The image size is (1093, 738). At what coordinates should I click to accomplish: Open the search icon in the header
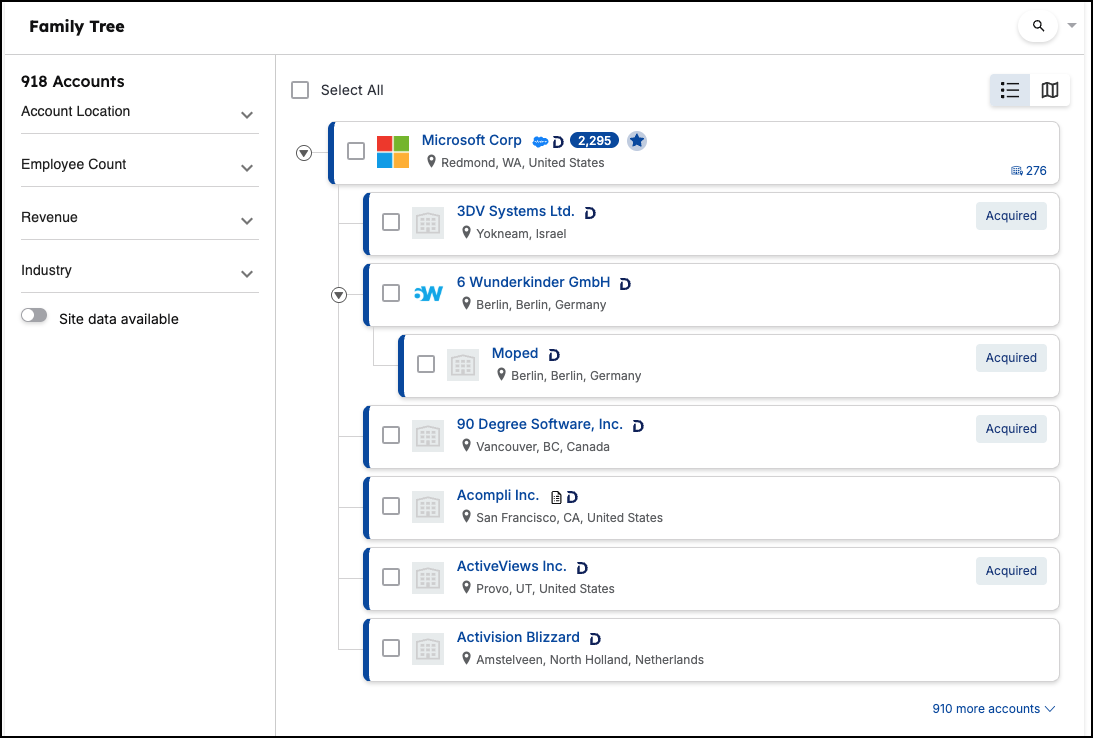1038,26
